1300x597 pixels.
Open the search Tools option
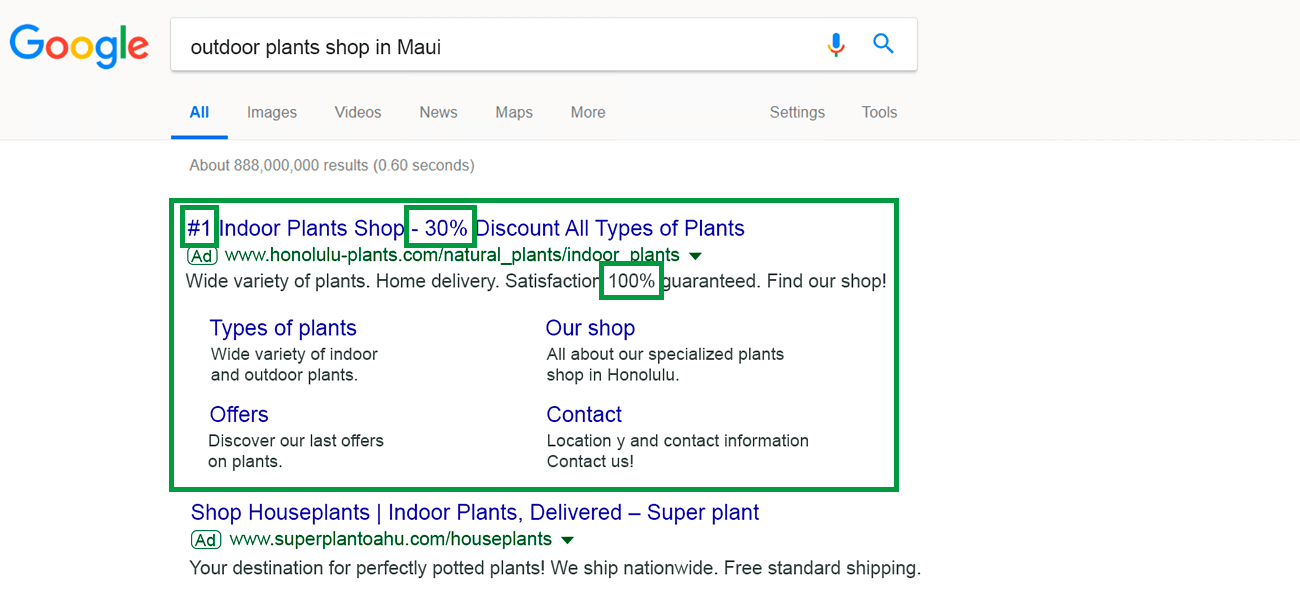pos(879,112)
